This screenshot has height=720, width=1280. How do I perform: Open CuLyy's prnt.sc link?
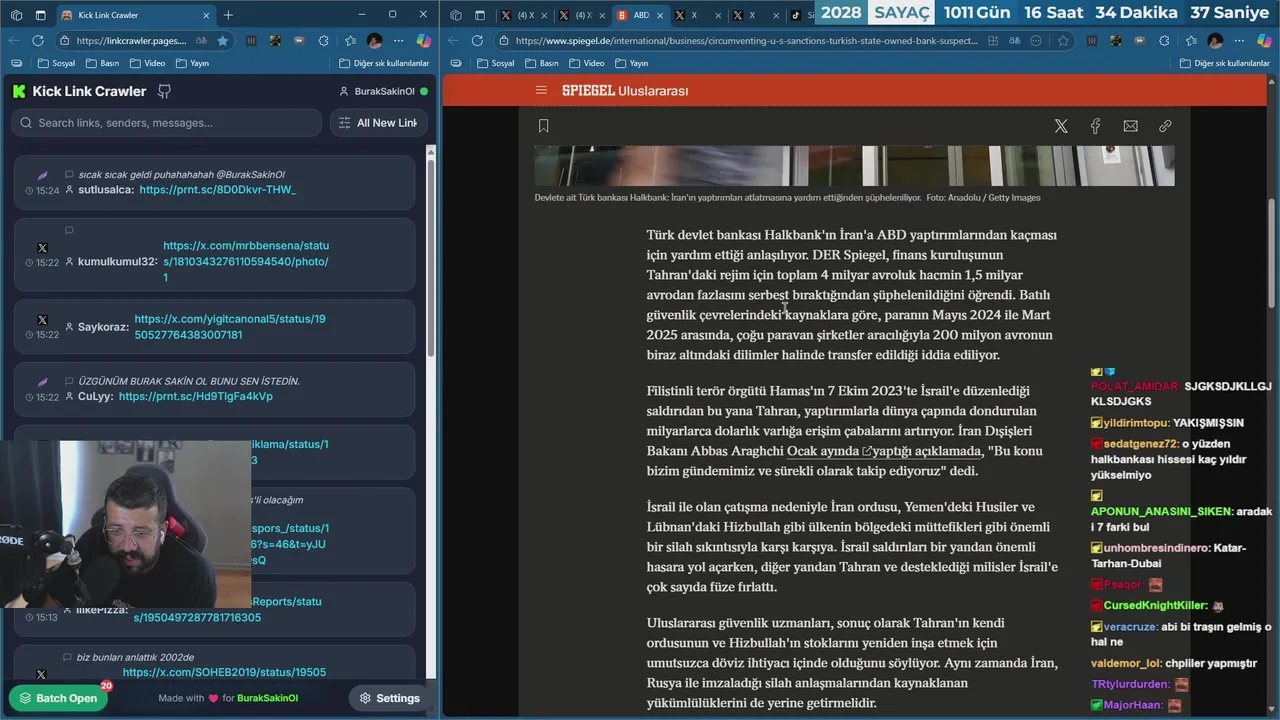coord(195,396)
